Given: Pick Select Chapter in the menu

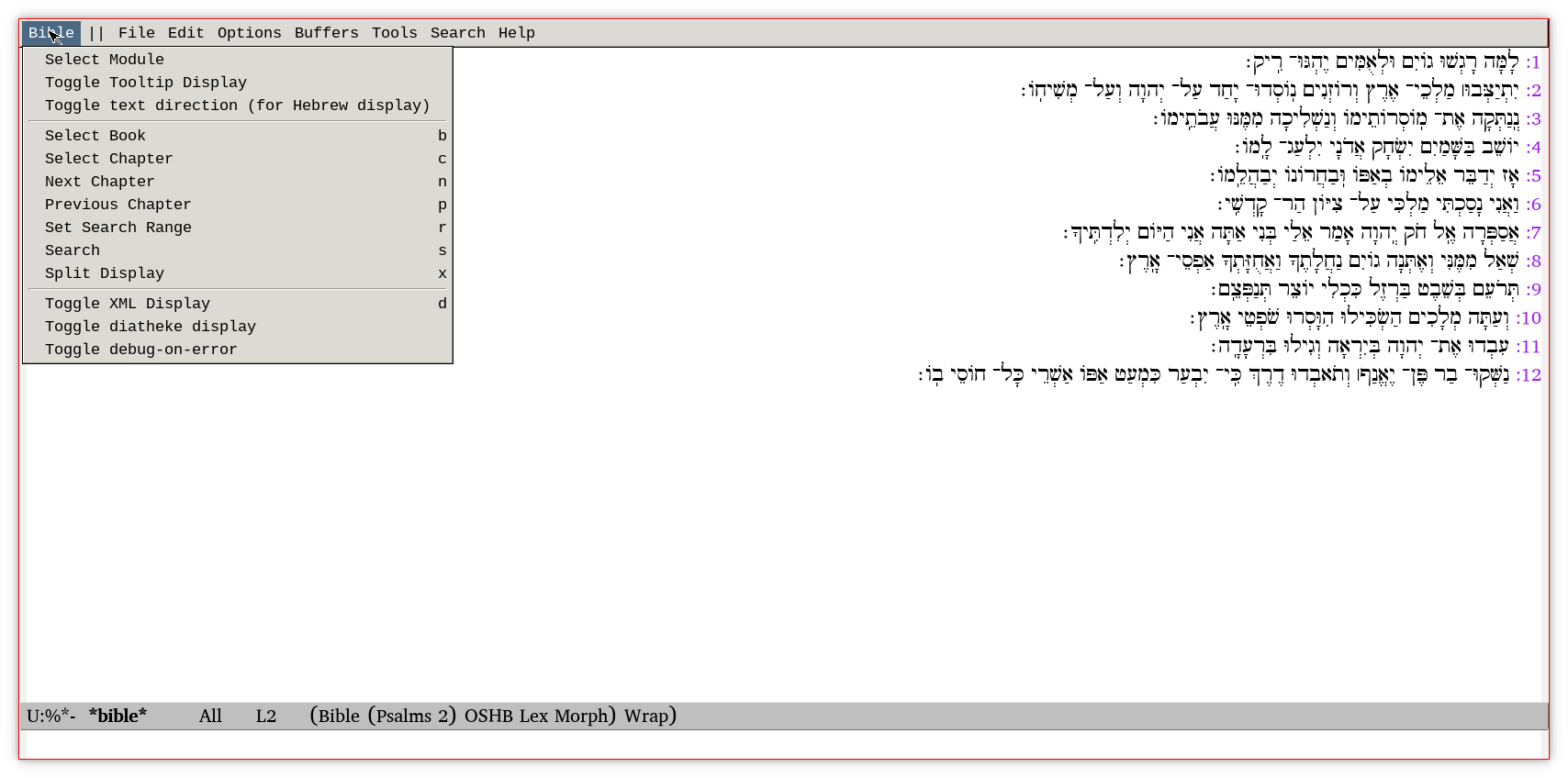Looking at the screenshot, I should tap(108, 159).
